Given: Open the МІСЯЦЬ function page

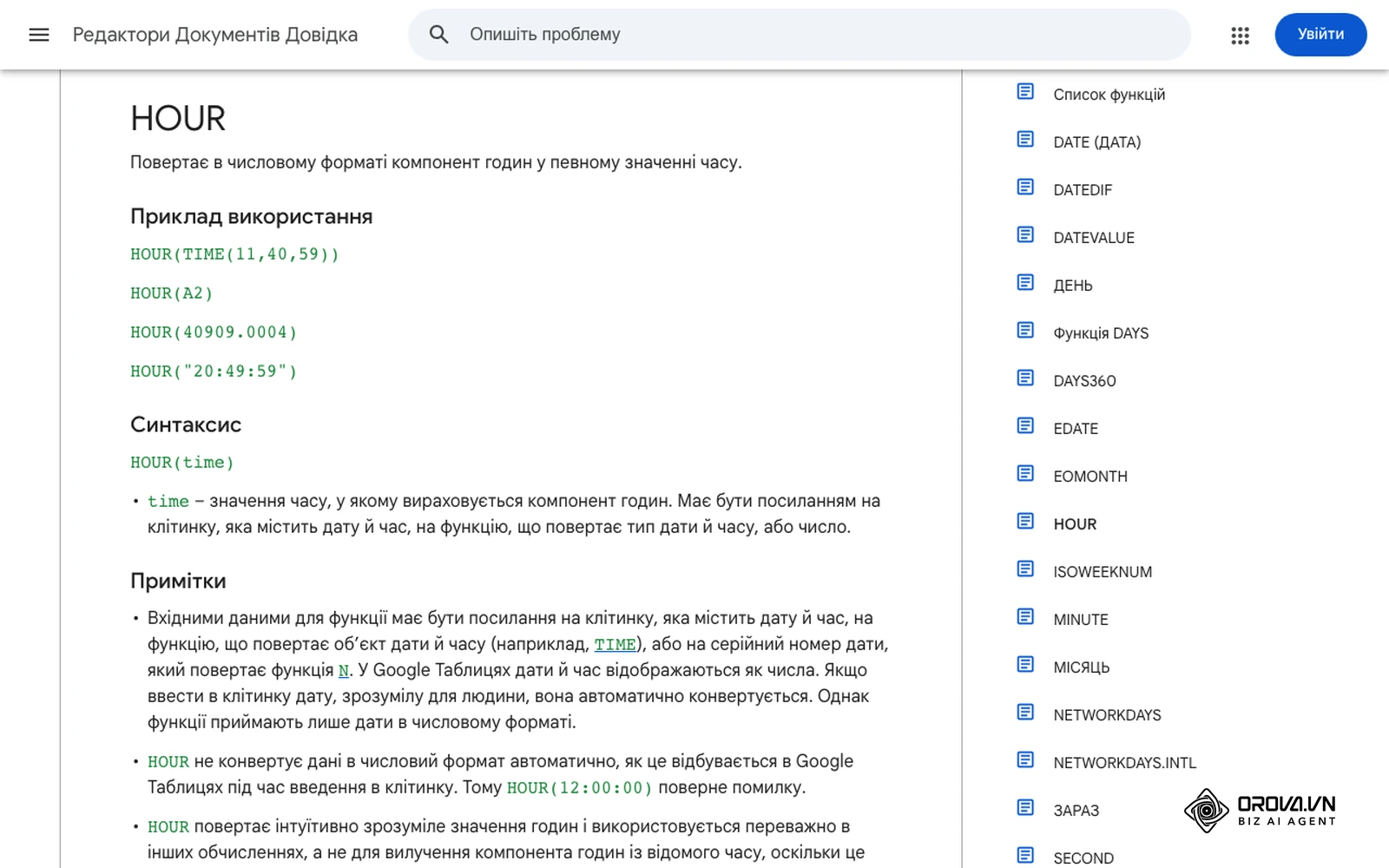Looking at the screenshot, I should (1082, 667).
